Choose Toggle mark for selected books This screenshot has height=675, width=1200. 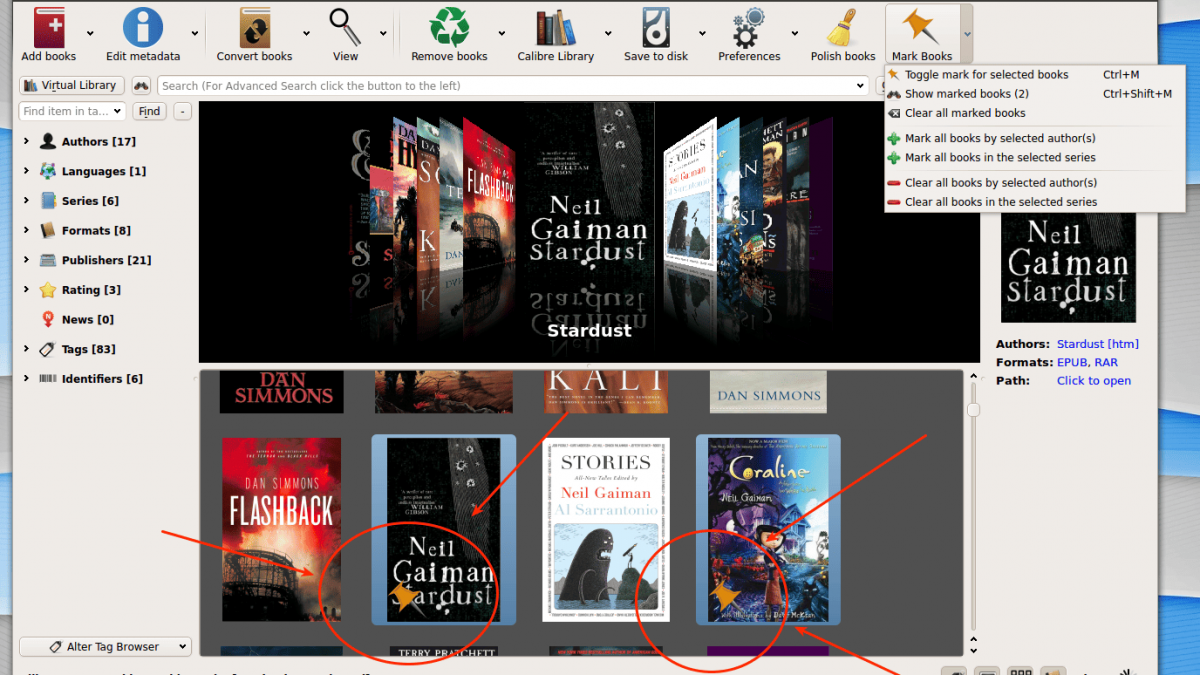coord(986,75)
